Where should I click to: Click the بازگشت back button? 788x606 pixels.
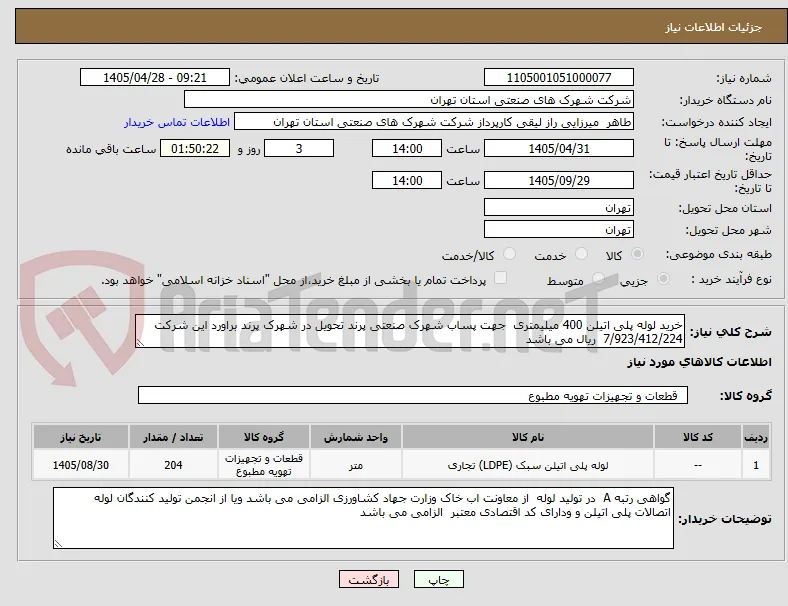pyautogui.click(x=369, y=579)
